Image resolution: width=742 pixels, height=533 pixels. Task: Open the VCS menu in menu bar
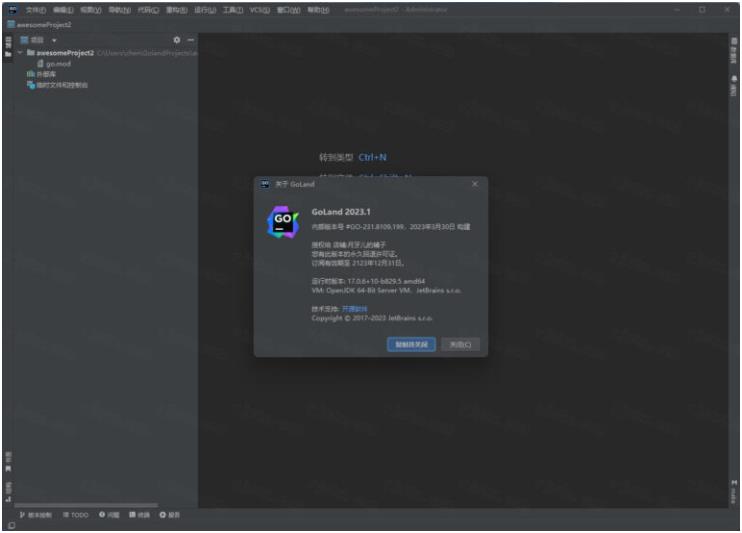(260, 10)
